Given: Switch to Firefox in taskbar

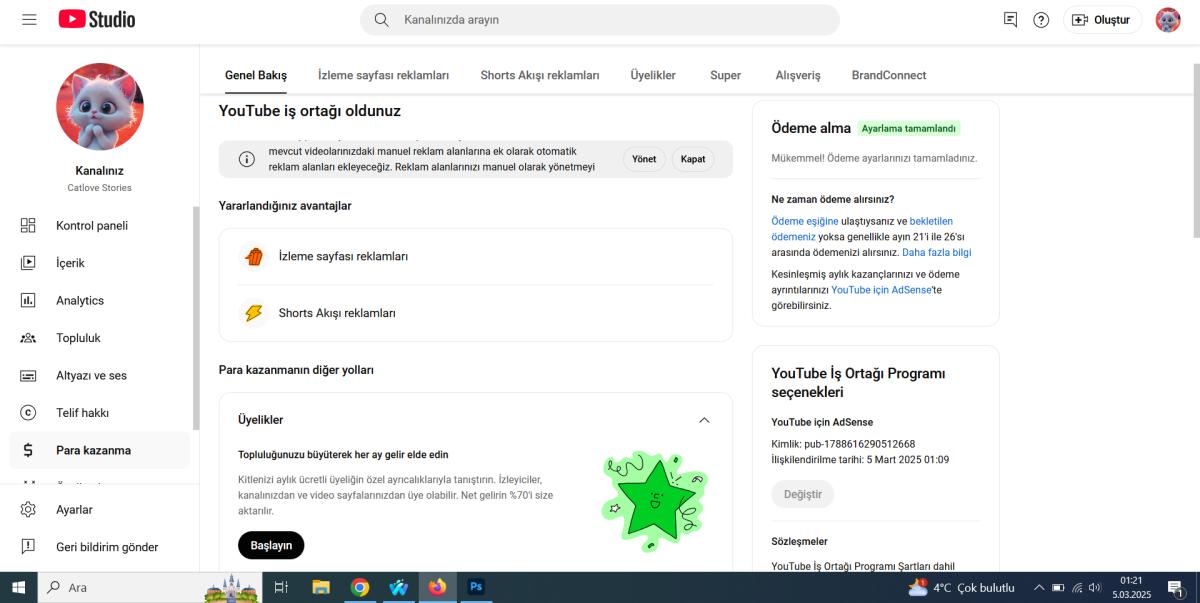Looking at the screenshot, I should coord(437,587).
